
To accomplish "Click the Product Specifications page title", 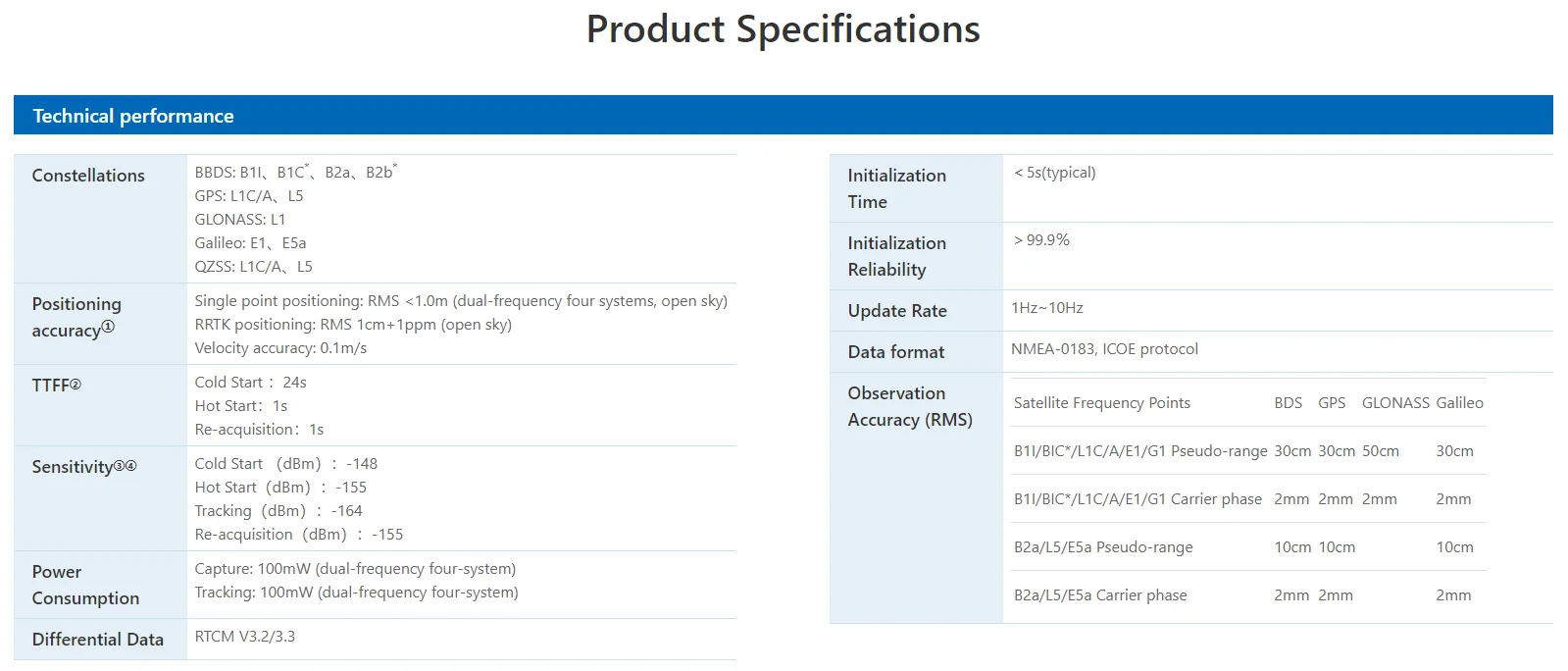I will [x=783, y=29].
